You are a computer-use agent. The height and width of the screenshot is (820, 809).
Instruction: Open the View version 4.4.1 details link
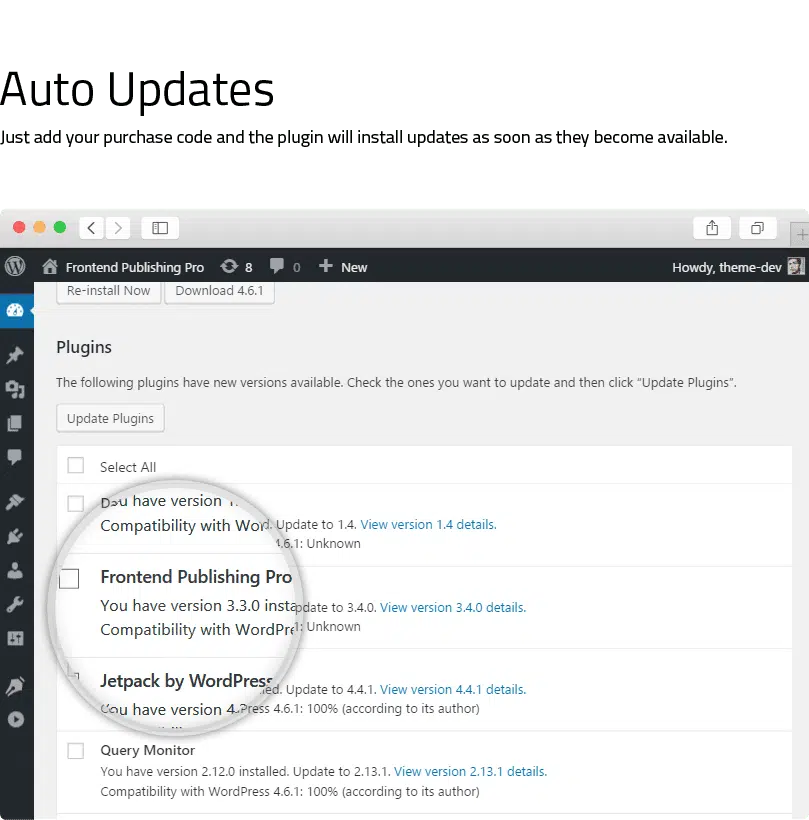point(453,689)
